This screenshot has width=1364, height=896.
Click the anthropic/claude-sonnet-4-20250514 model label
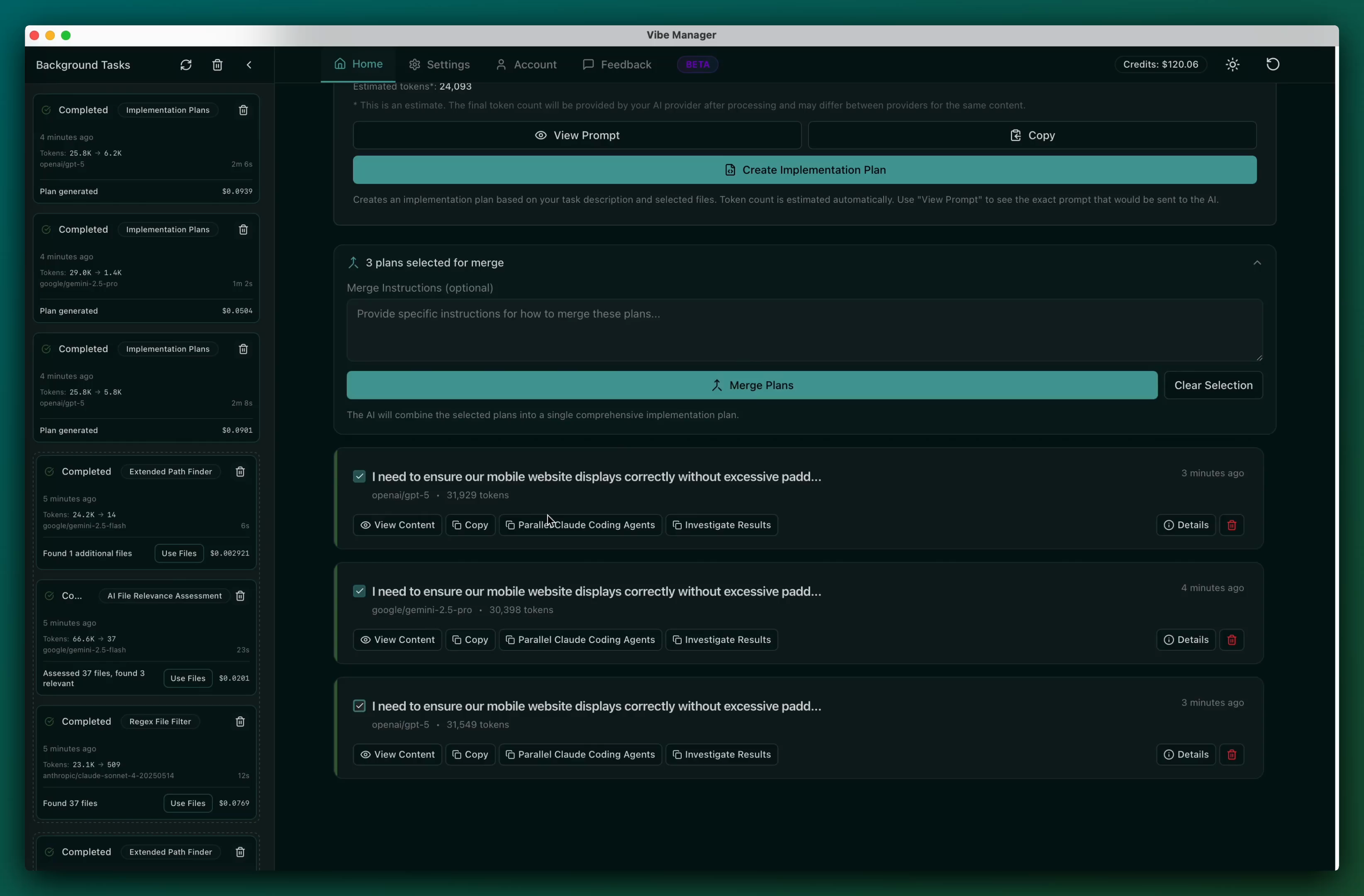pos(108,776)
